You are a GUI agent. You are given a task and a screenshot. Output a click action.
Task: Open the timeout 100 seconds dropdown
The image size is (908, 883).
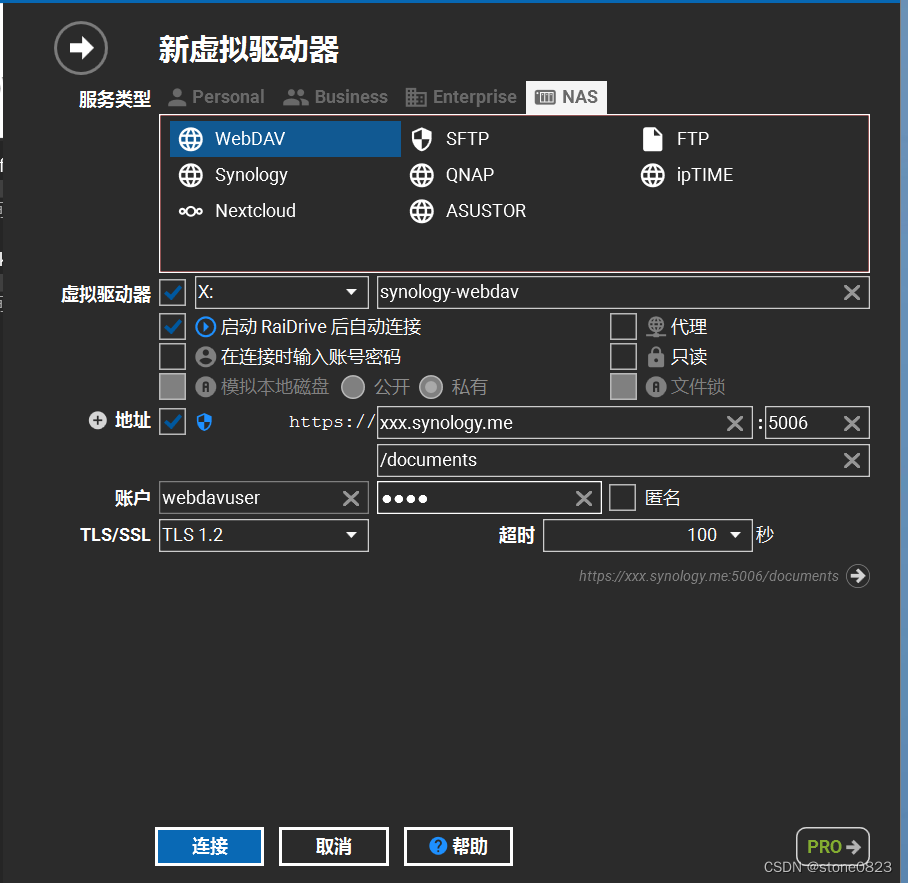point(648,535)
